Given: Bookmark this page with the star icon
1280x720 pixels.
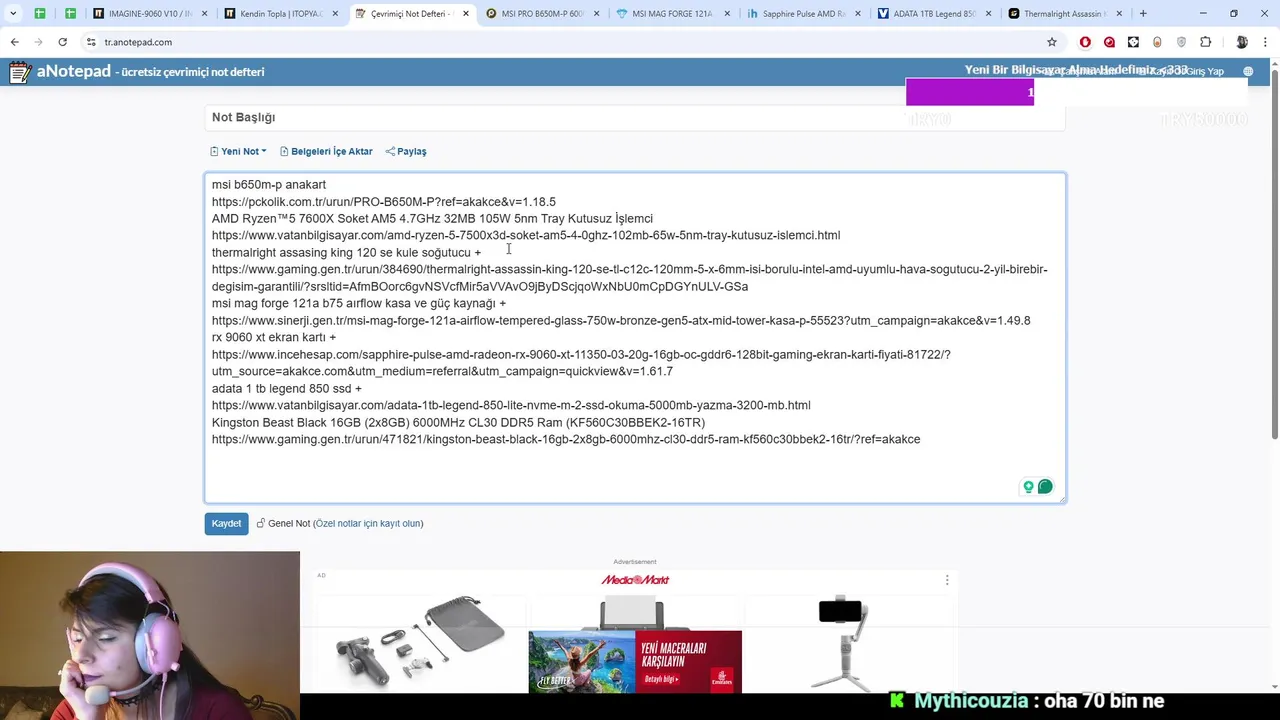Looking at the screenshot, I should [1052, 42].
